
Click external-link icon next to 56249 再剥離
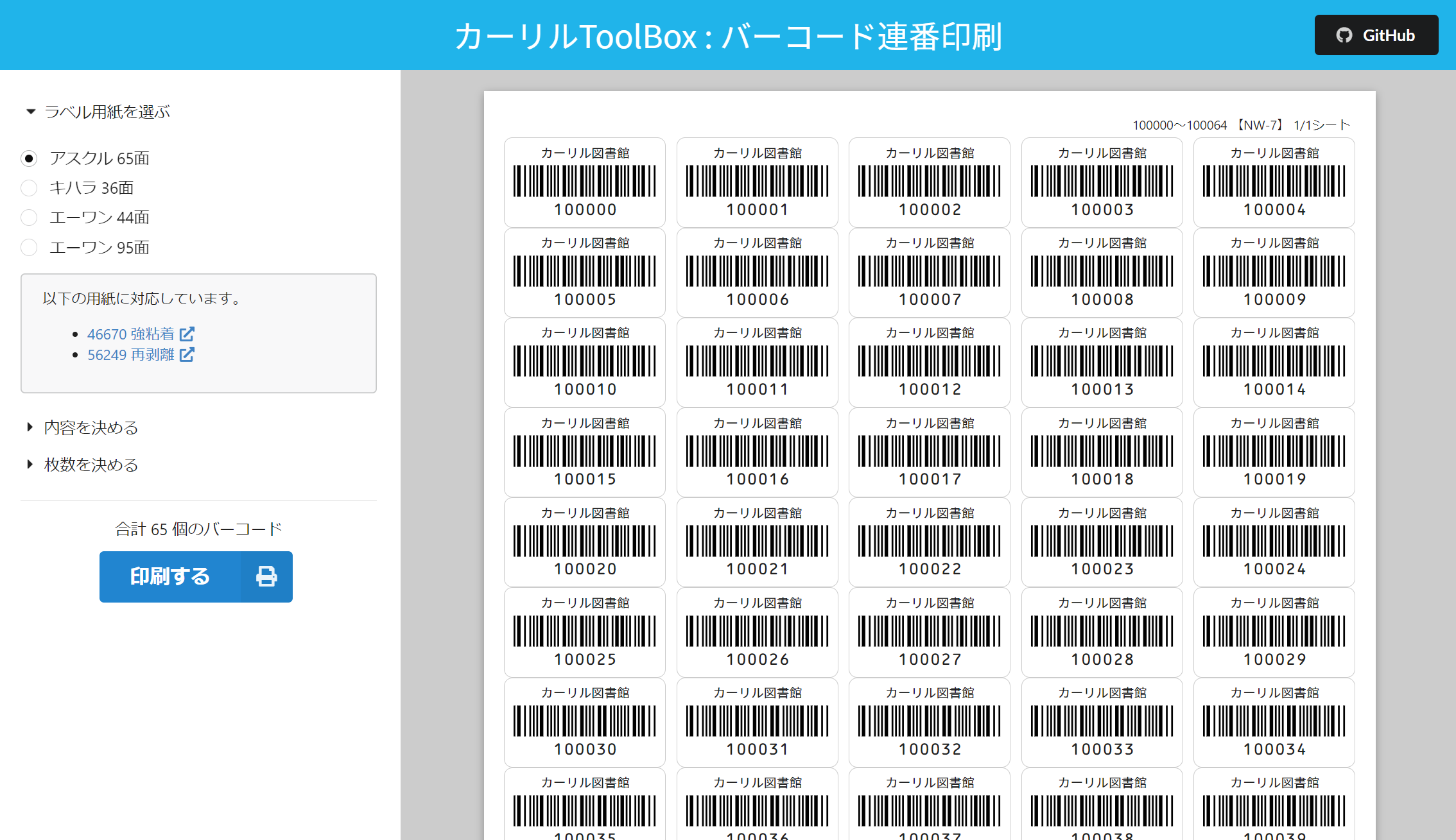[x=187, y=355]
